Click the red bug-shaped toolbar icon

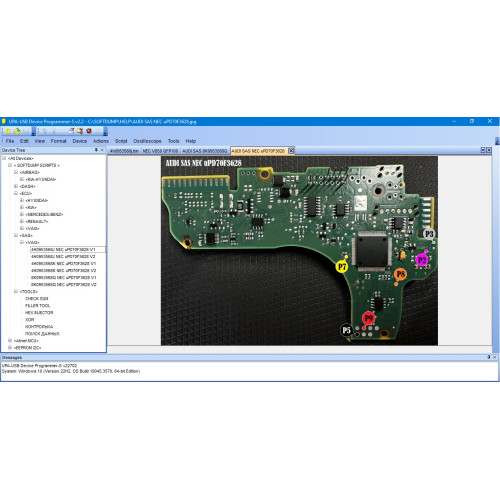coord(89,131)
